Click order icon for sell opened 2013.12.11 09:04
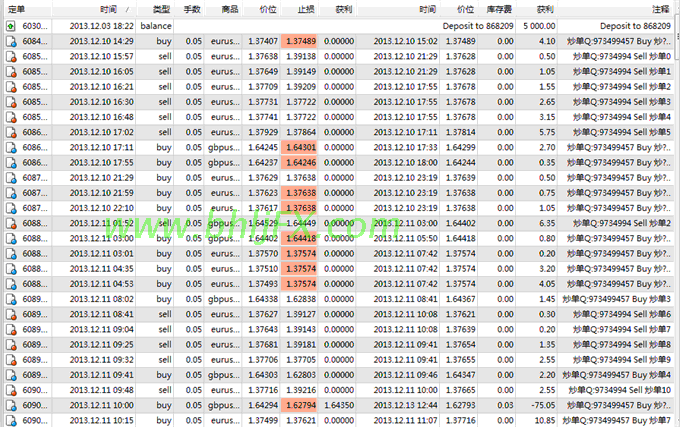 point(11,329)
